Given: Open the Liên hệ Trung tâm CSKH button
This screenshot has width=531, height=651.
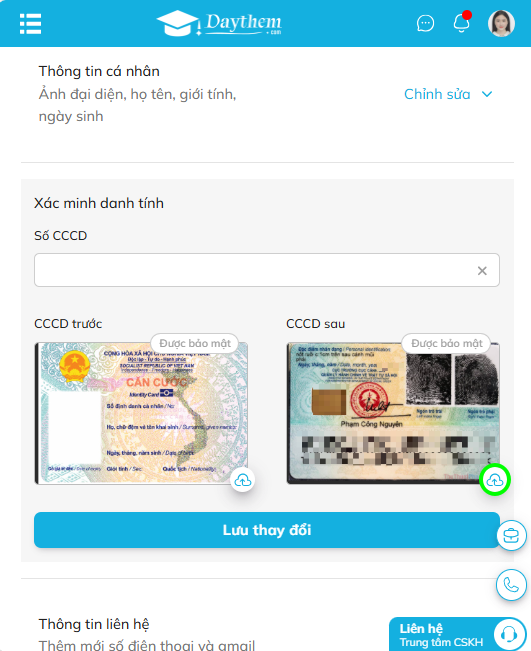Looking at the screenshot, I should point(457,634).
